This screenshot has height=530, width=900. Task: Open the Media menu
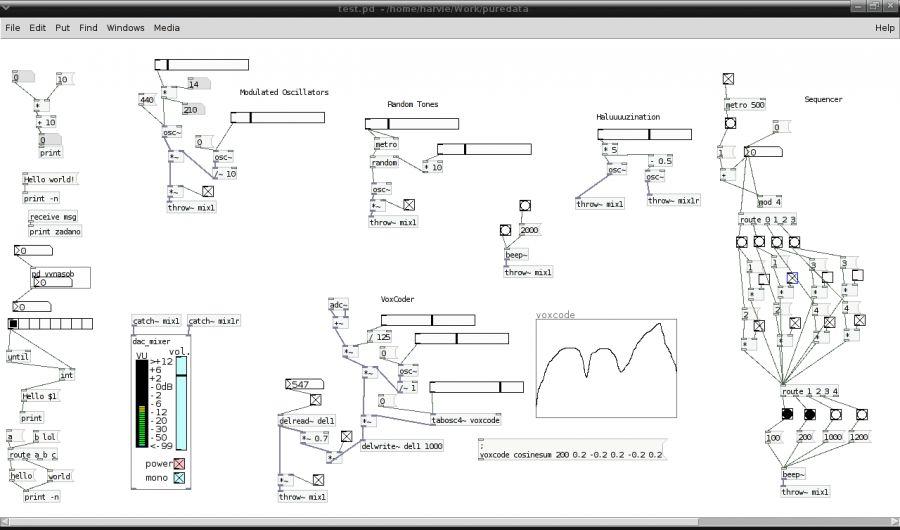[x=167, y=28]
